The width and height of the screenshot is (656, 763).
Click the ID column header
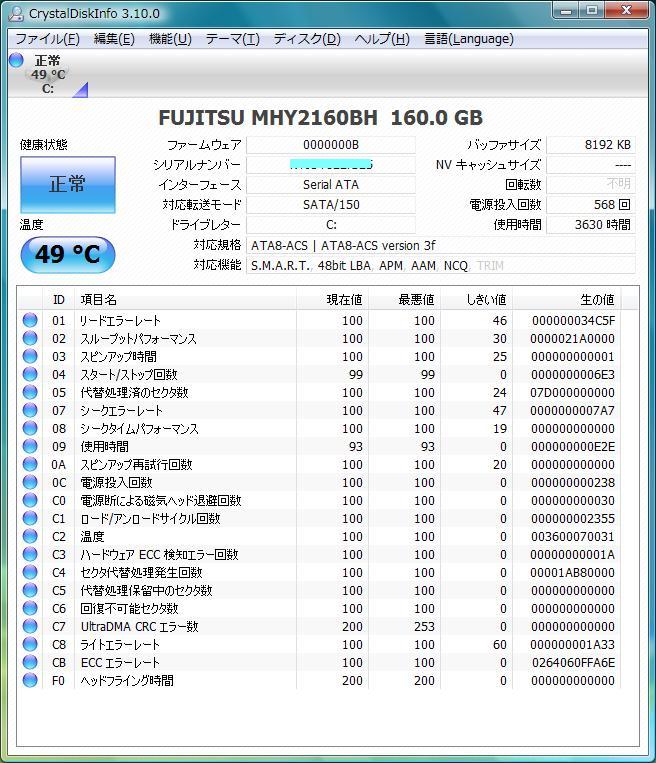point(59,299)
